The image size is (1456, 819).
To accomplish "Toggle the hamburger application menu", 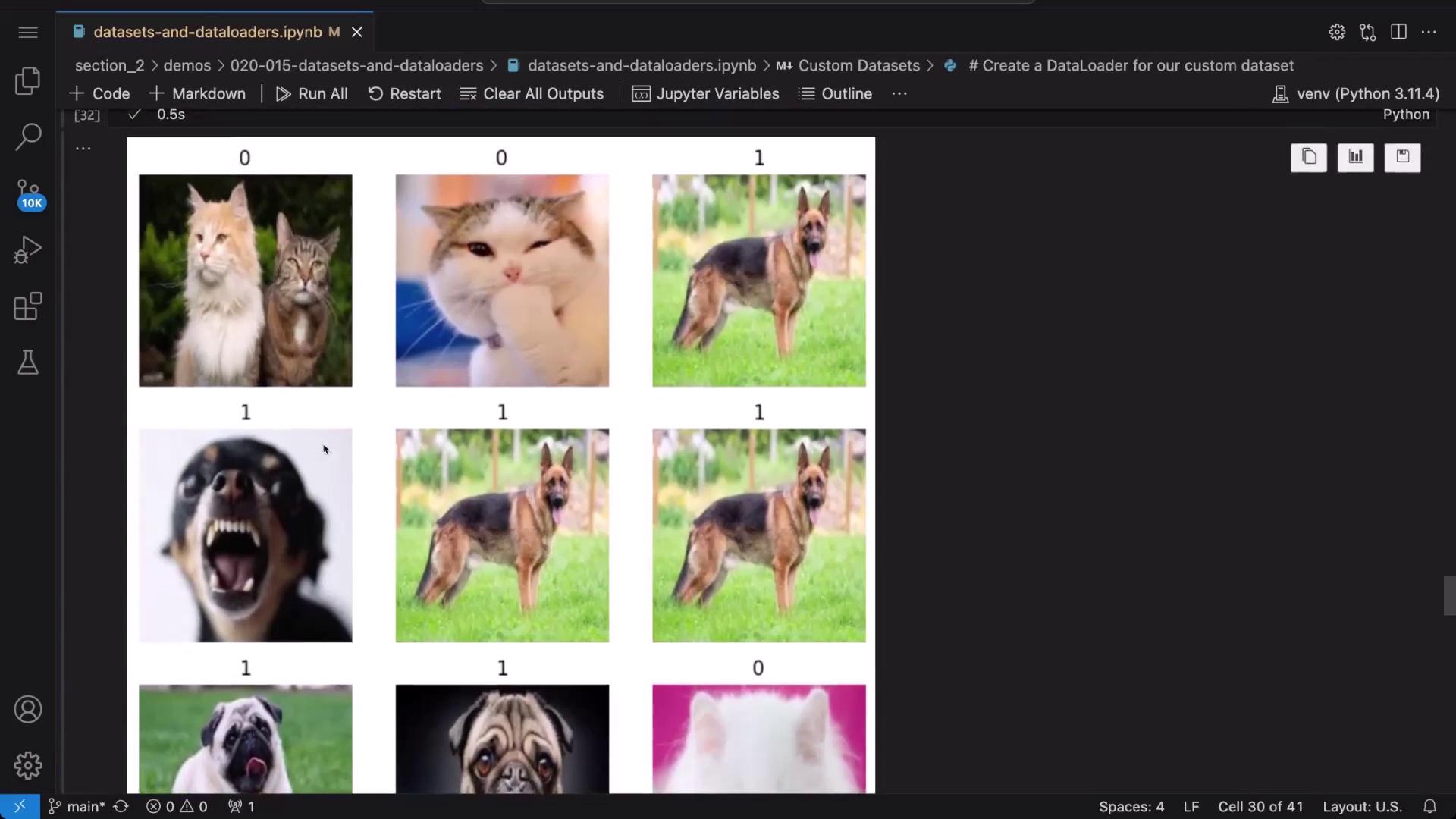I will (28, 32).
